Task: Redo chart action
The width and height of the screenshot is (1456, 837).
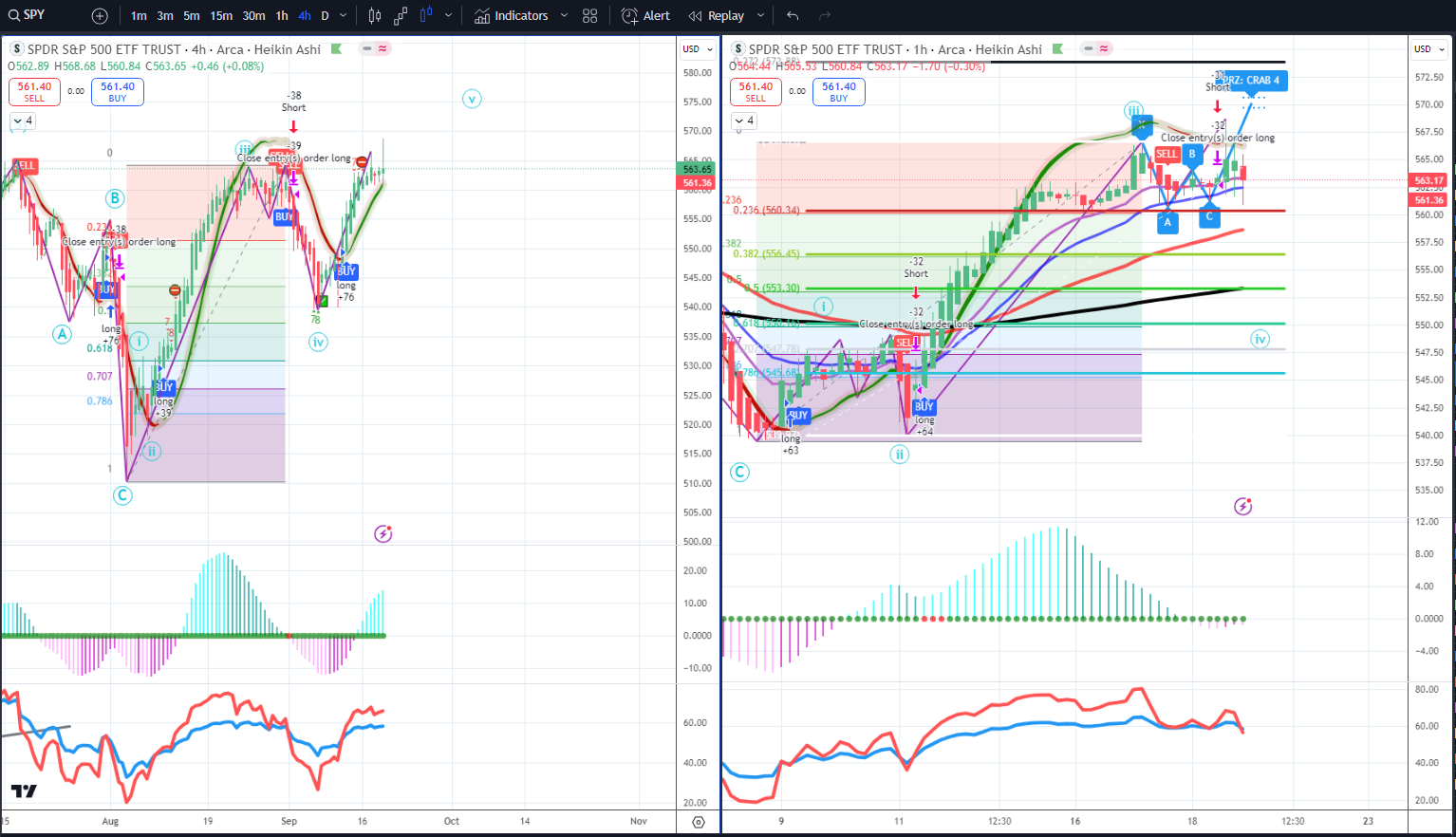Action: 825,16
